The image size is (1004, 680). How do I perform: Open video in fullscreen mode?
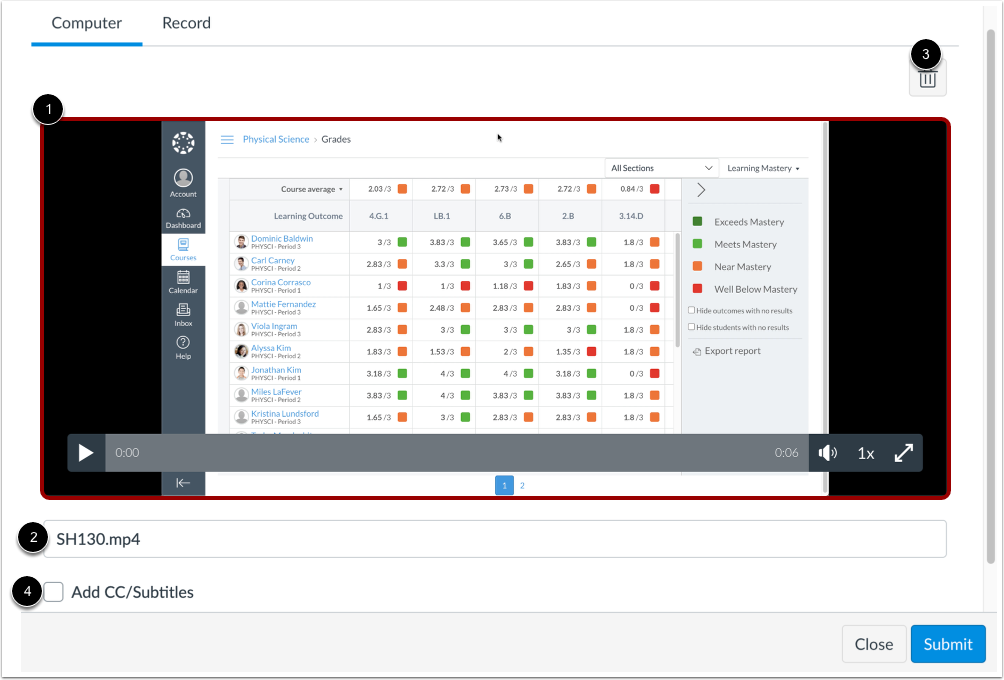[x=903, y=453]
